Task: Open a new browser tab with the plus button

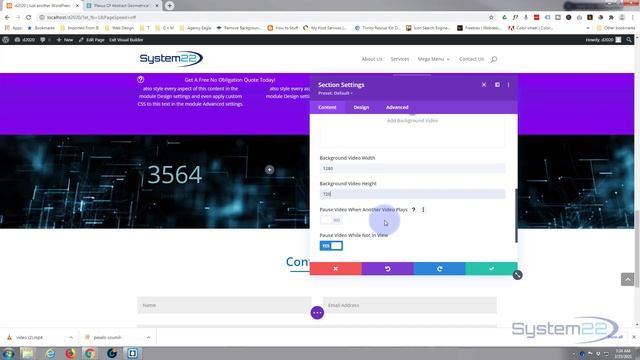Action: [x=169, y=6]
